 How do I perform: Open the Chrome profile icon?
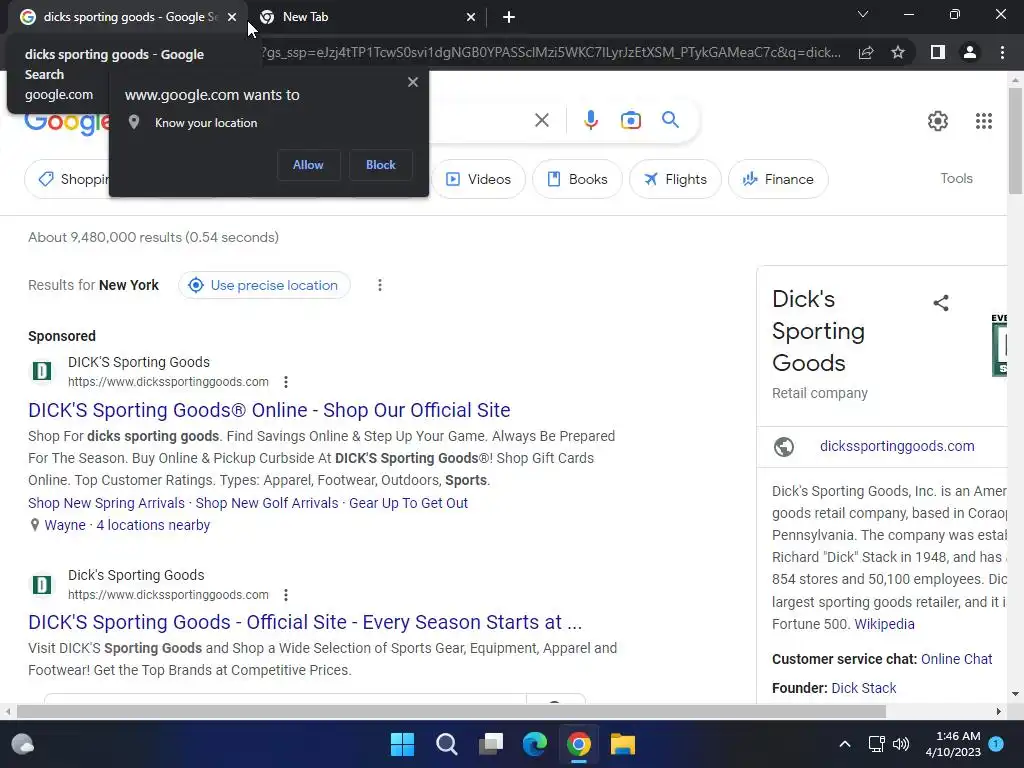pyautogui.click(x=970, y=52)
